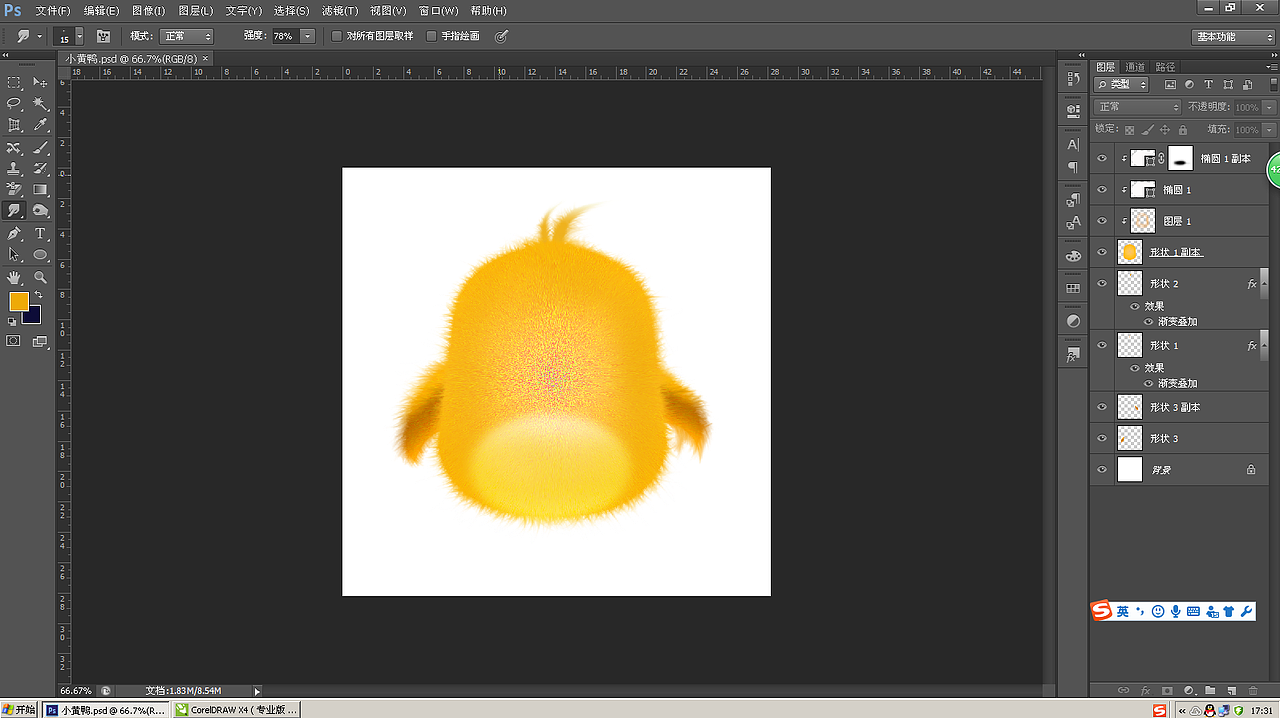
Task: Select the 椭圆 1 layer name
Action: pyautogui.click(x=1177, y=190)
